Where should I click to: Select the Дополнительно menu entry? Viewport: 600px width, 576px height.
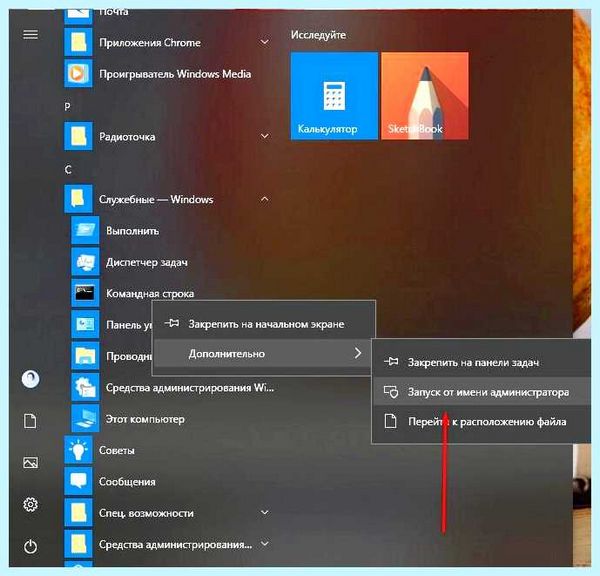pyautogui.click(x=264, y=353)
